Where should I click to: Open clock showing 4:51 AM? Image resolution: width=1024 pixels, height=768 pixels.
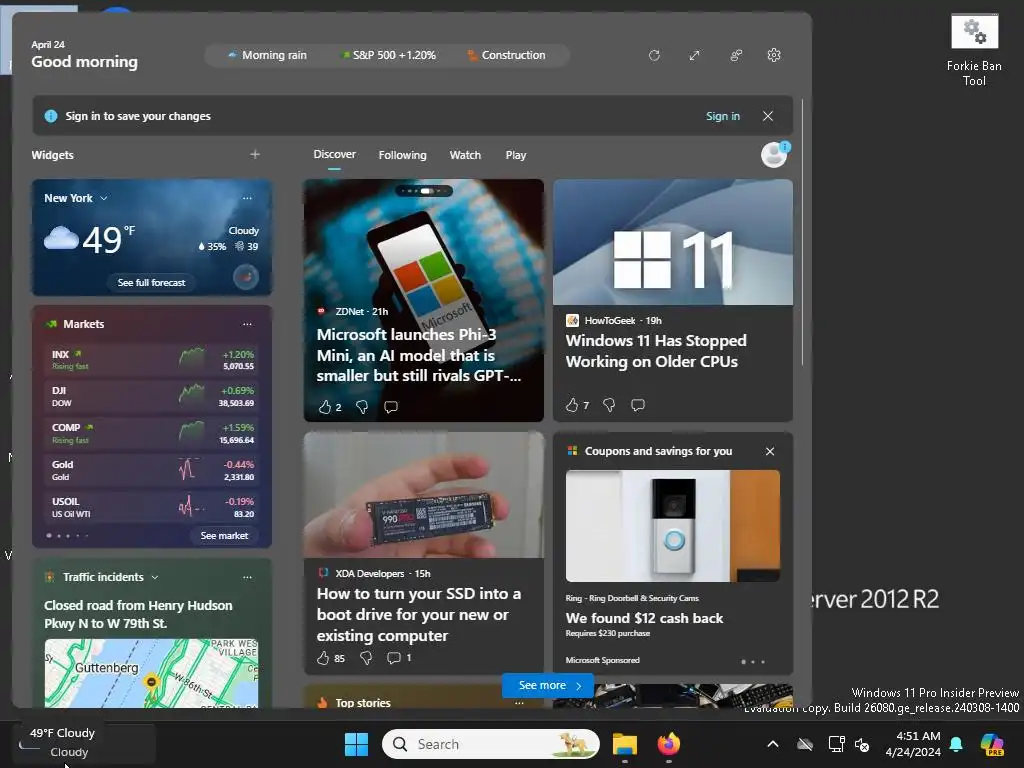(x=913, y=744)
